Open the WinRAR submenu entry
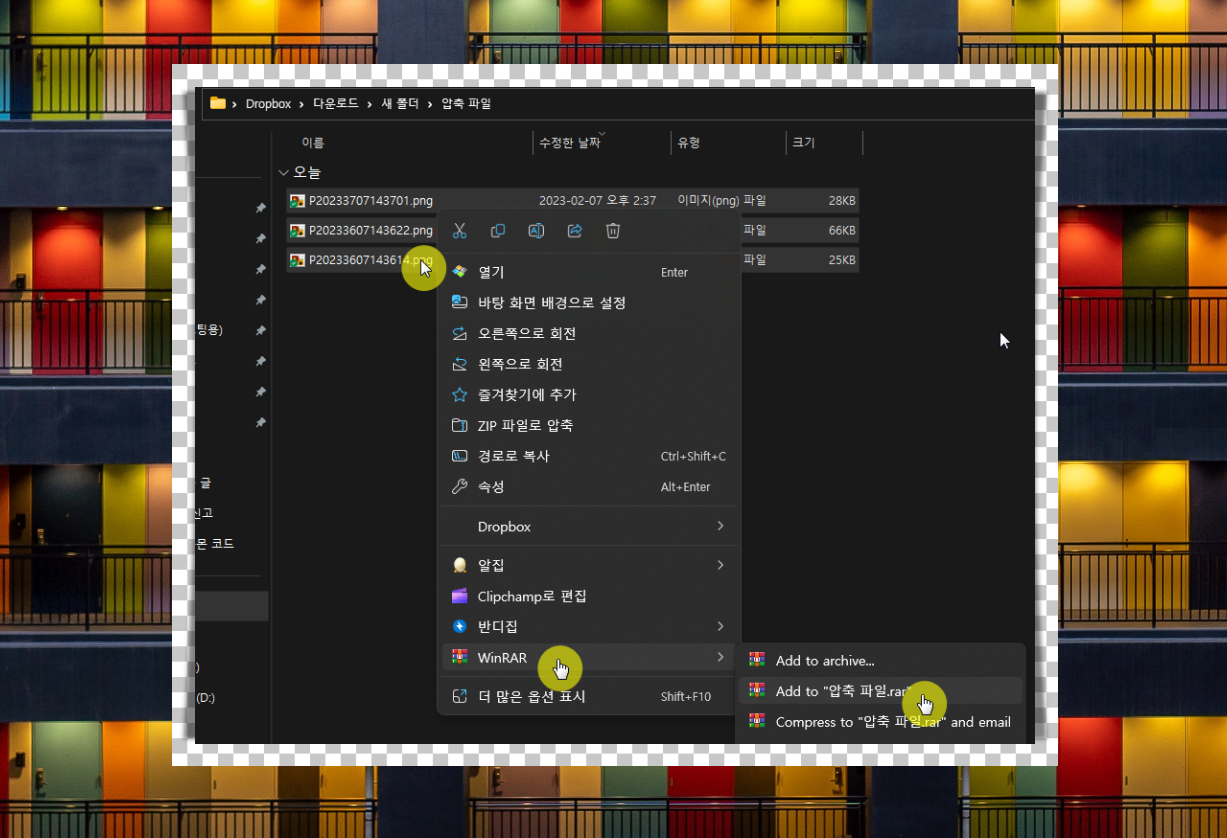The image size is (1227, 838). (589, 657)
